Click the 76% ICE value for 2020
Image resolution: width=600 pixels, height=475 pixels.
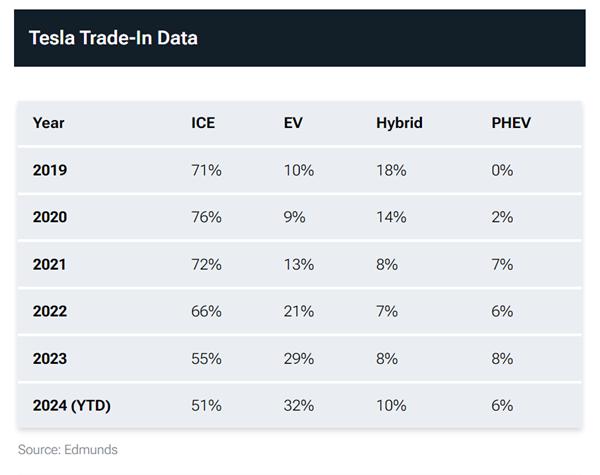206,217
